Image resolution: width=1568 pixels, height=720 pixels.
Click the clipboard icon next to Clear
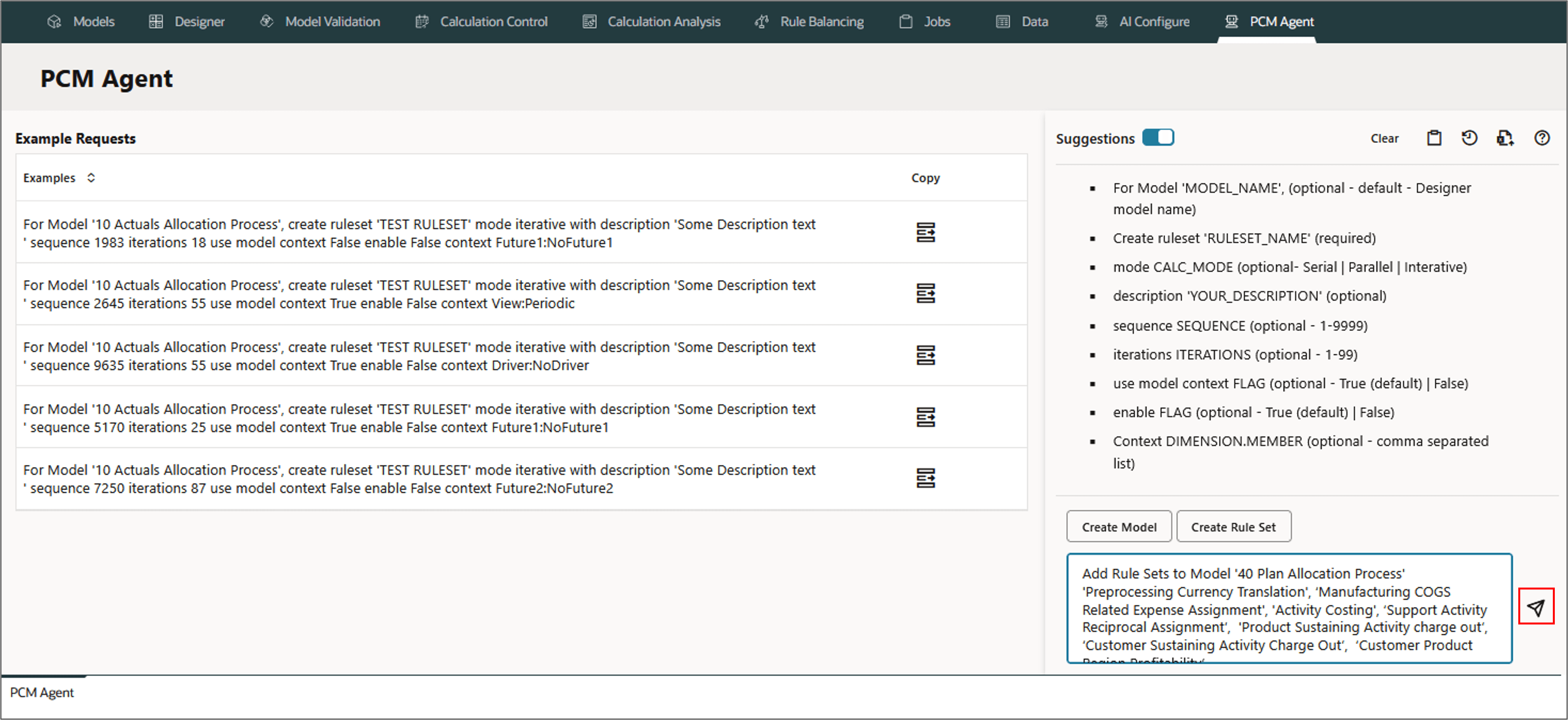coord(1434,138)
